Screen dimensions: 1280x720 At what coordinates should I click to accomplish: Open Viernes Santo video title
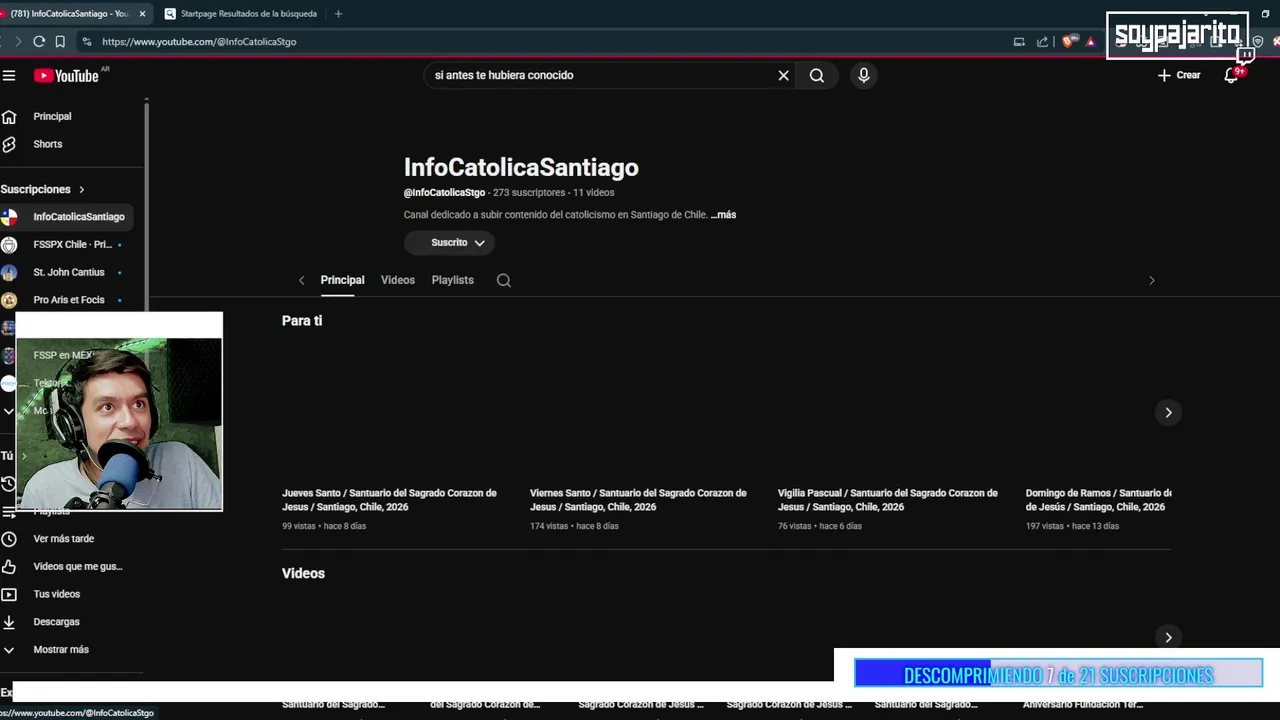[x=638, y=500]
